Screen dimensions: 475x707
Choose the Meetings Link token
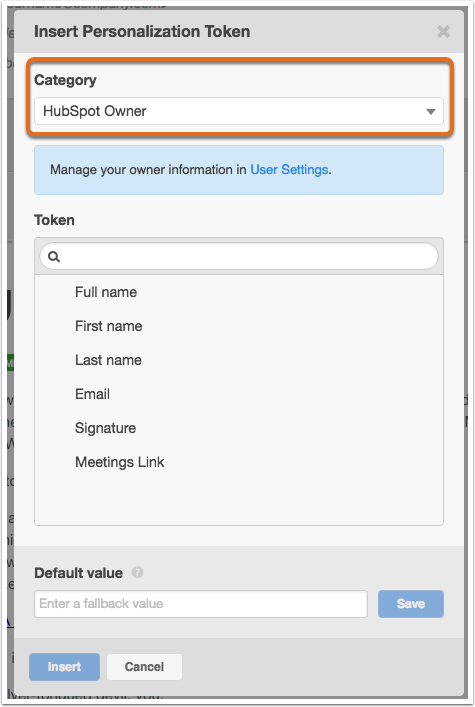coord(239,462)
